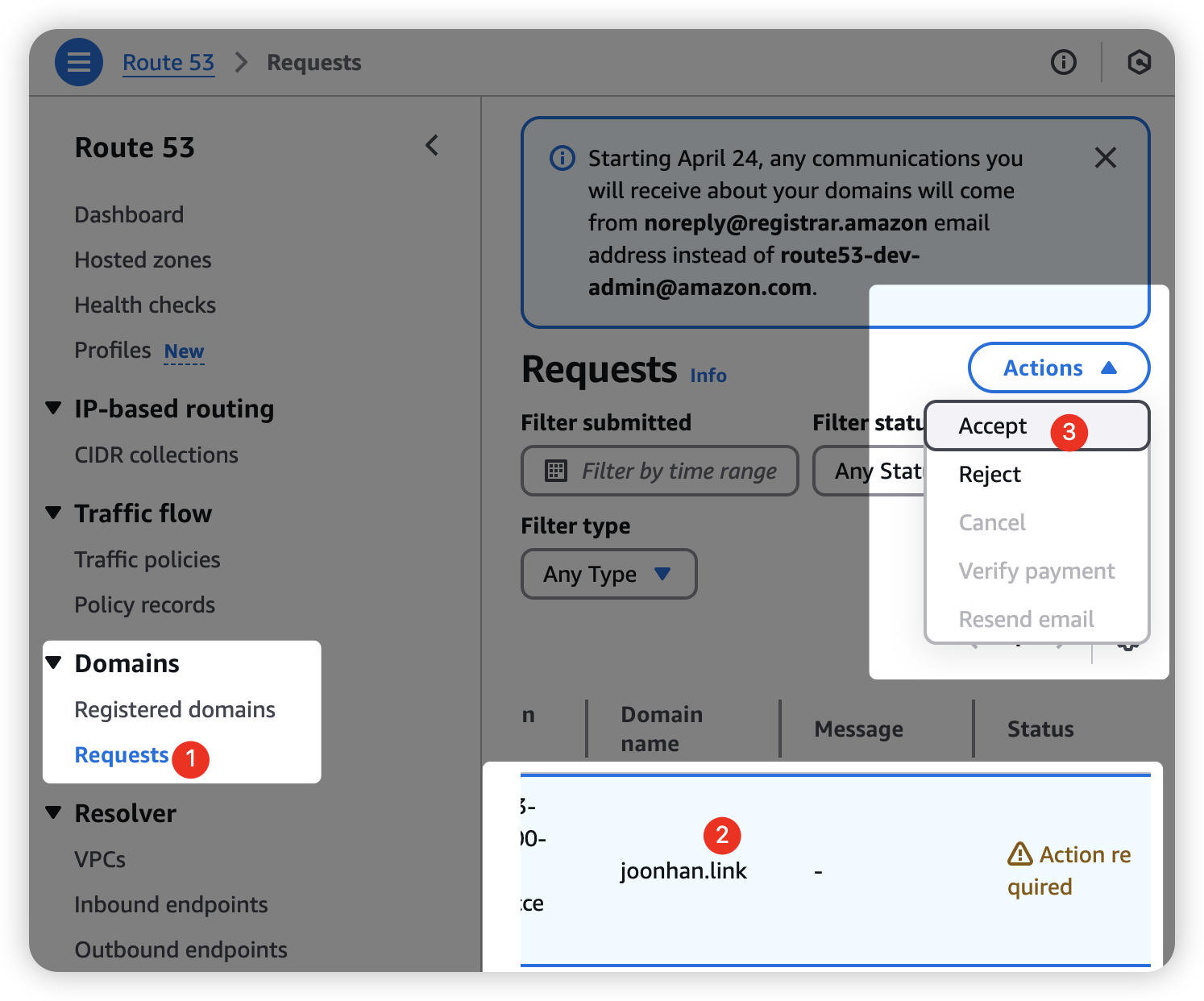Open the Any Type filter dropdown
1204x1001 pixels.
(608, 574)
